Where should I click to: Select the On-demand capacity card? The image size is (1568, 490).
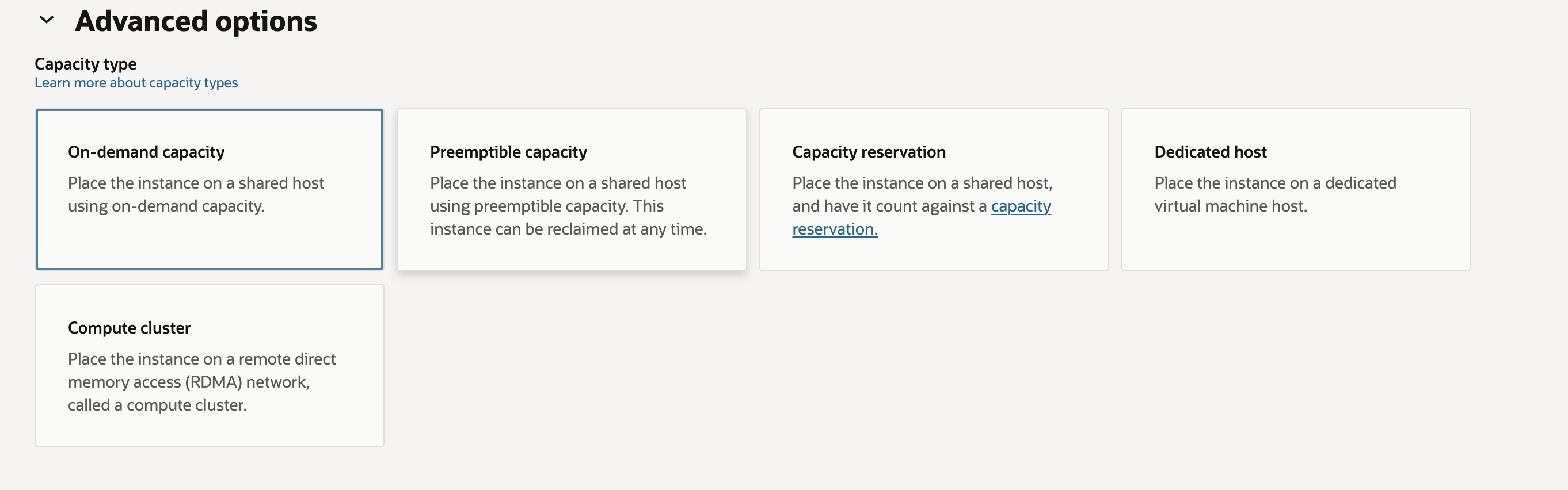(x=210, y=189)
